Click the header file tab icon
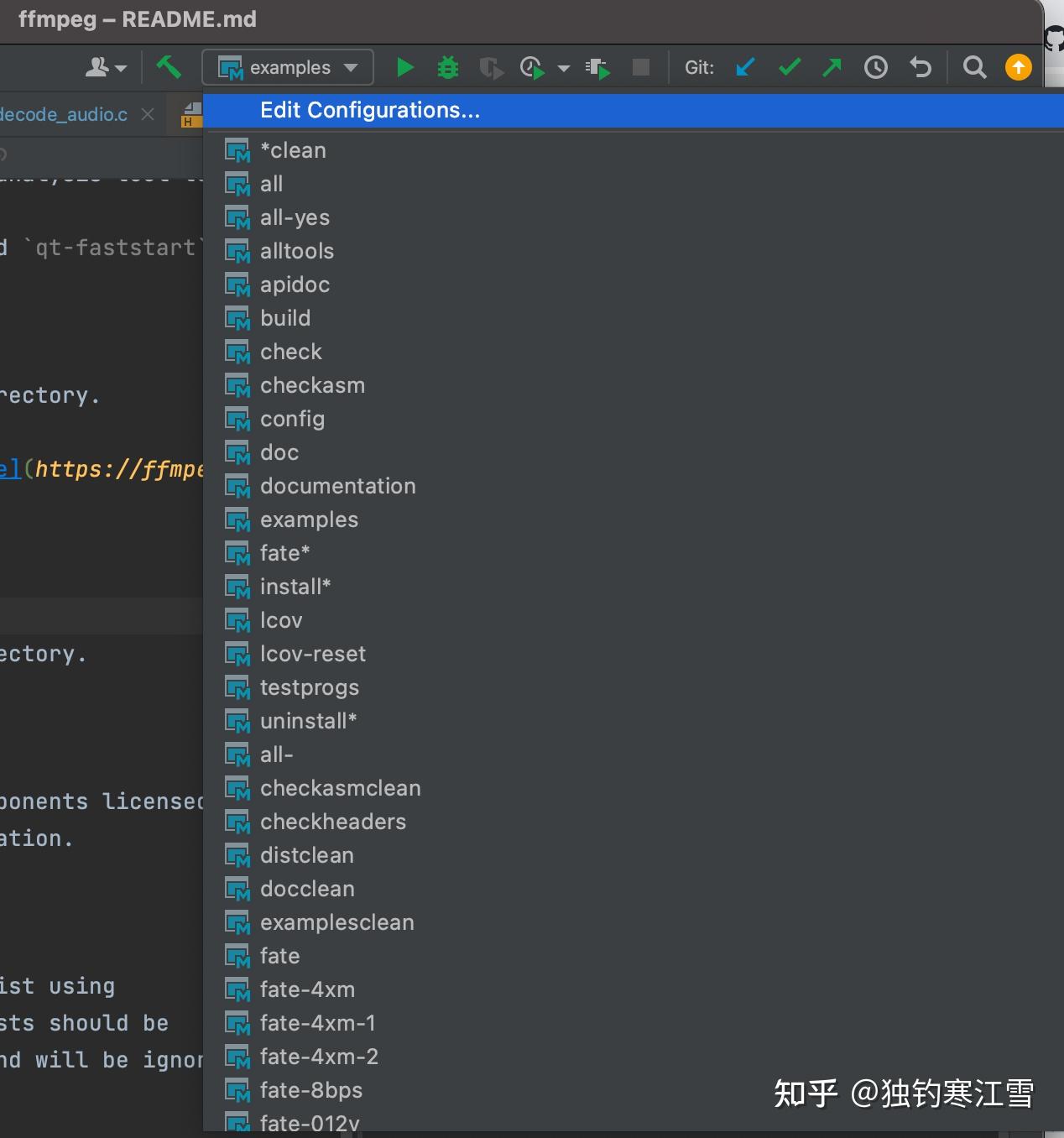Image resolution: width=1064 pixels, height=1138 pixels. click(192, 115)
